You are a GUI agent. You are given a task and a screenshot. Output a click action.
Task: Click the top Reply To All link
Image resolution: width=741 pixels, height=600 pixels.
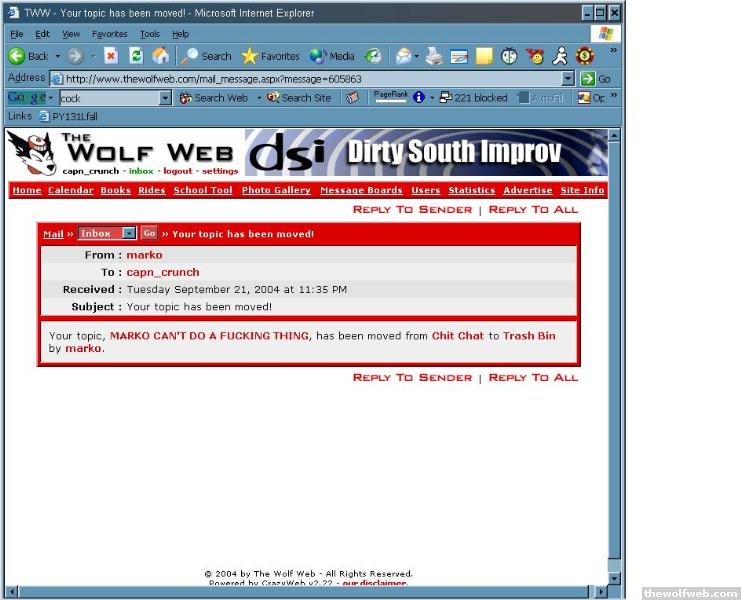[533, 209]
